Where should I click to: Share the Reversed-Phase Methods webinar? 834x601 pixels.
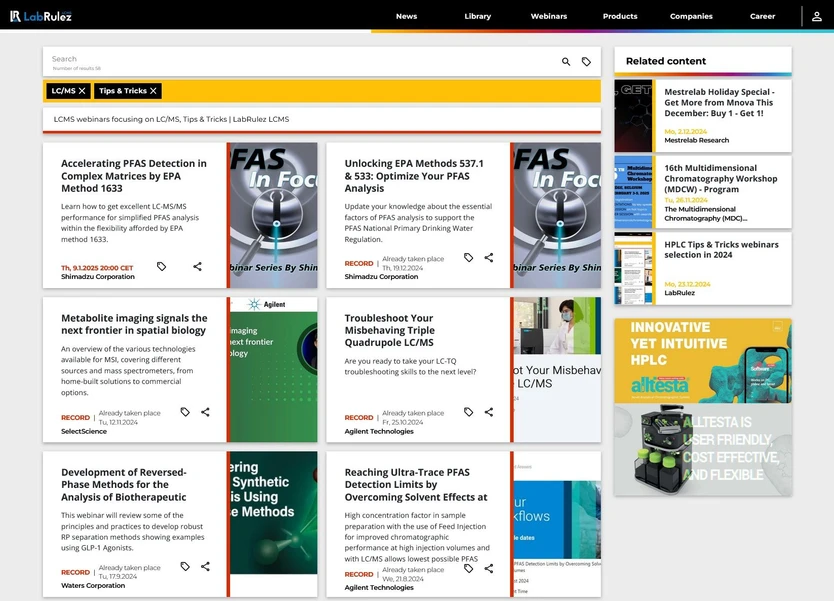click(x=205, y=566)
